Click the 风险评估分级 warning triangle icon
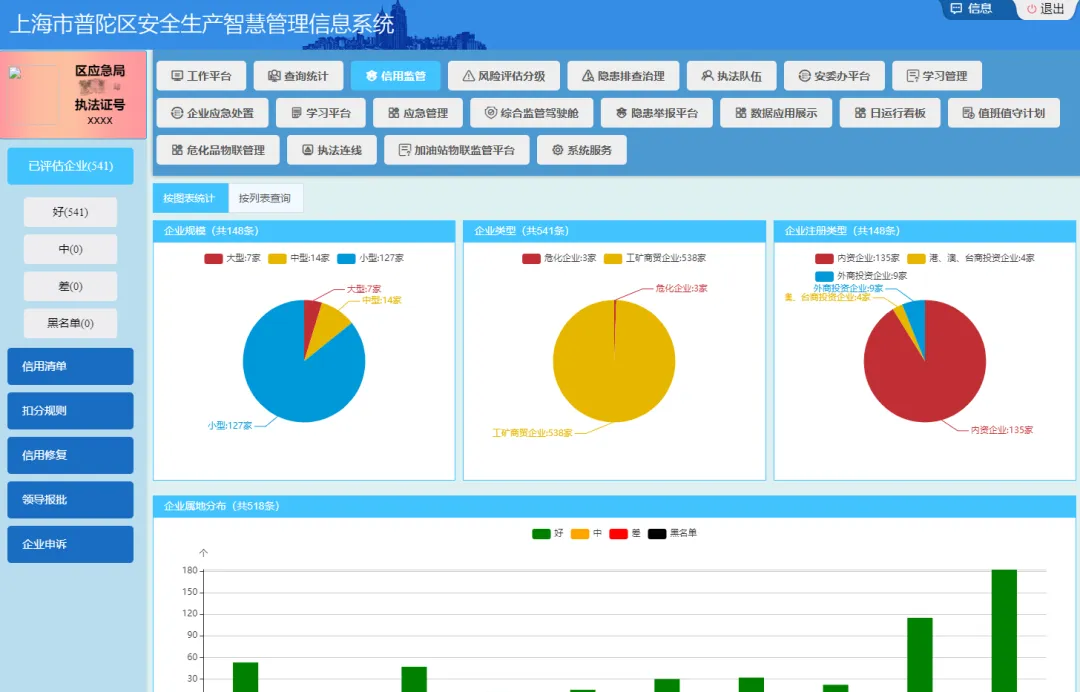Viewport: 1080px width, 692px height. [468, 76]
